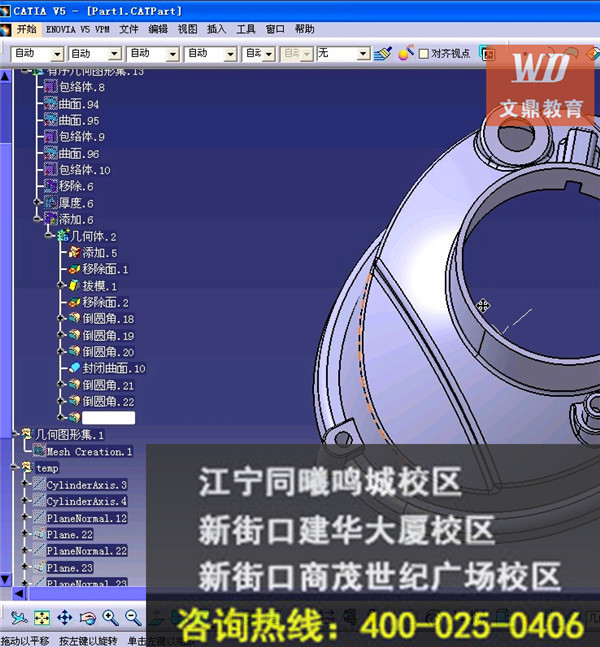Click the plane icon of Plane.22
Screen dimensions: 600x647
(39, 534)
